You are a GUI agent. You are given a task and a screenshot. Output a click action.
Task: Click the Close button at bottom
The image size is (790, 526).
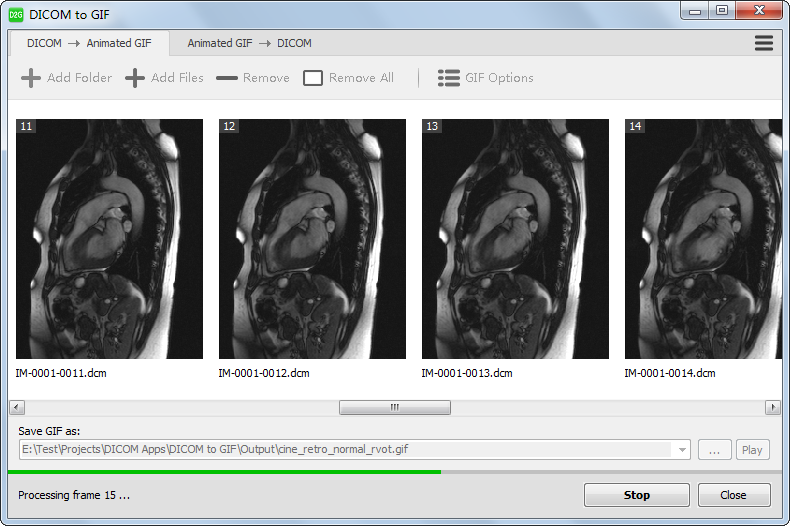(733, 495)
